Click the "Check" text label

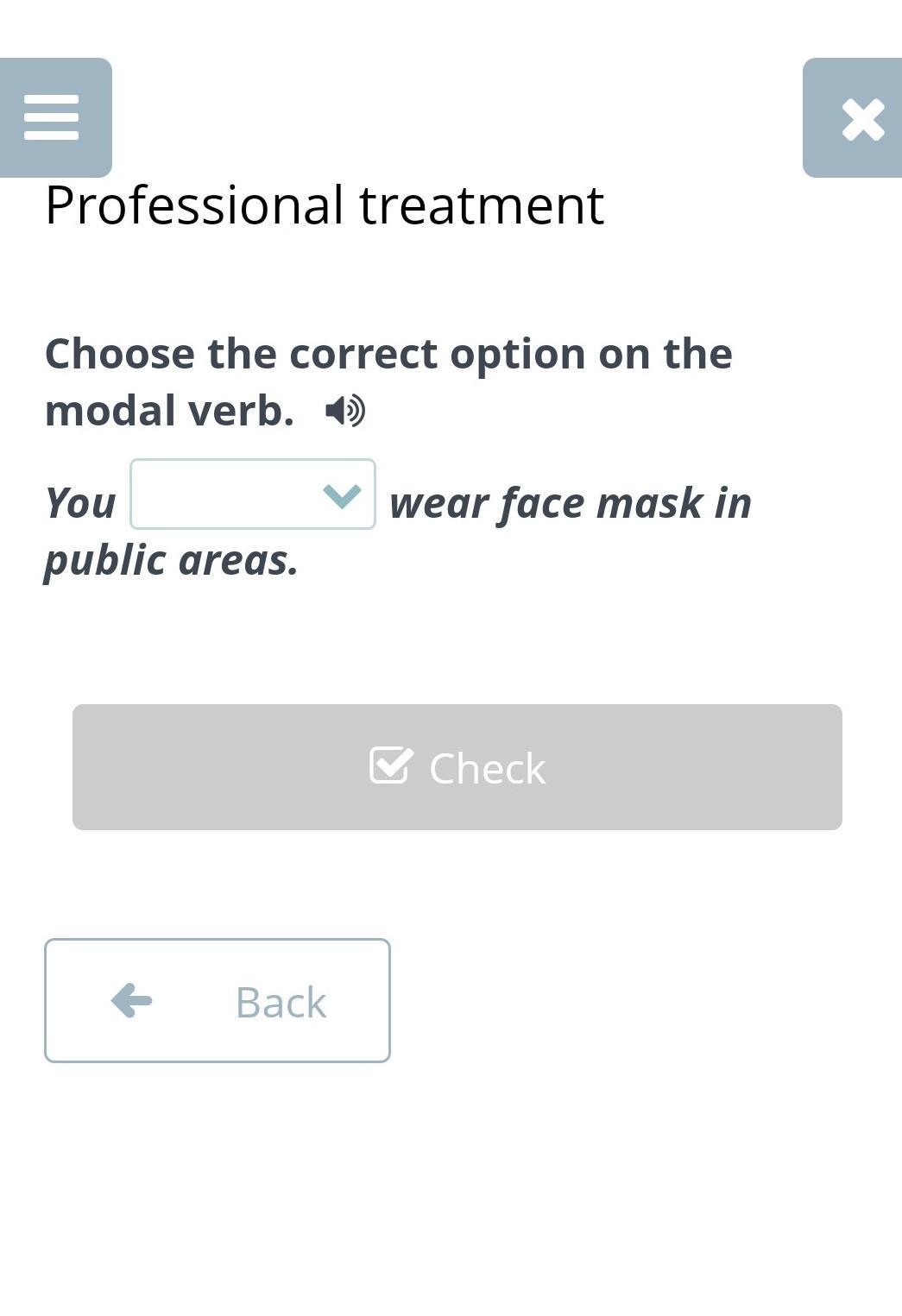(487, 768)
